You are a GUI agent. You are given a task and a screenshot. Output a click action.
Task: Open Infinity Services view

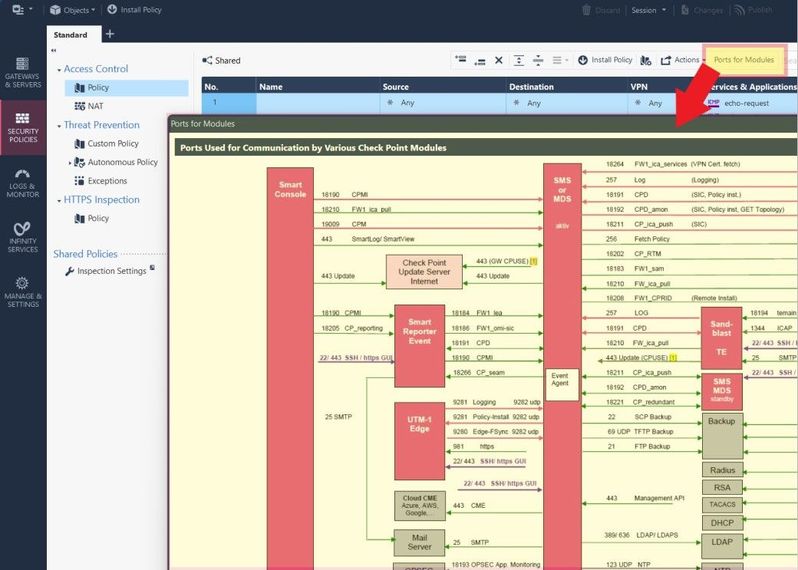click(22, 237)
